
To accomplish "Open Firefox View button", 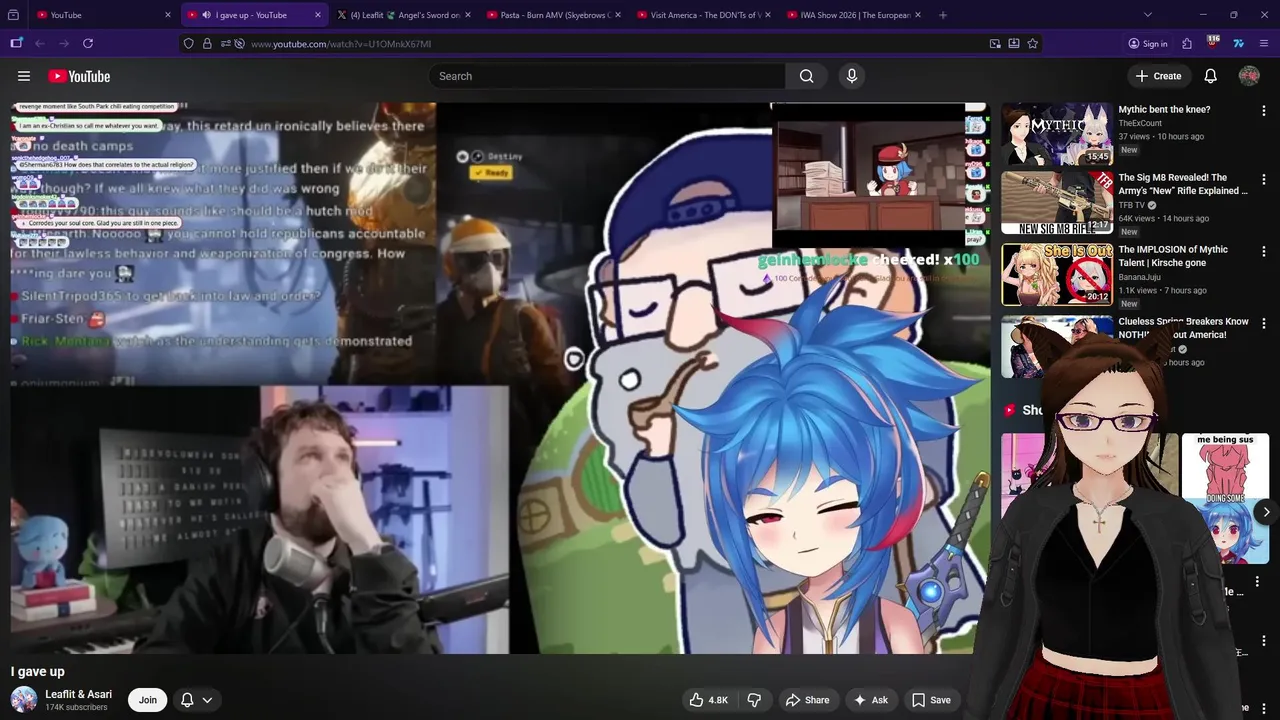I will [x=13, y=15].
